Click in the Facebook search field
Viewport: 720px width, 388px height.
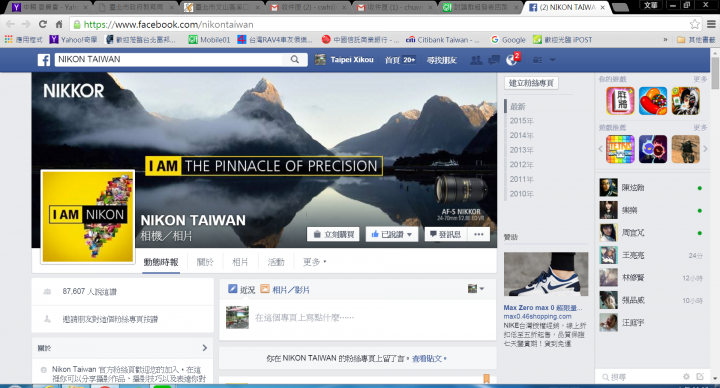click(x=170, y=59)
